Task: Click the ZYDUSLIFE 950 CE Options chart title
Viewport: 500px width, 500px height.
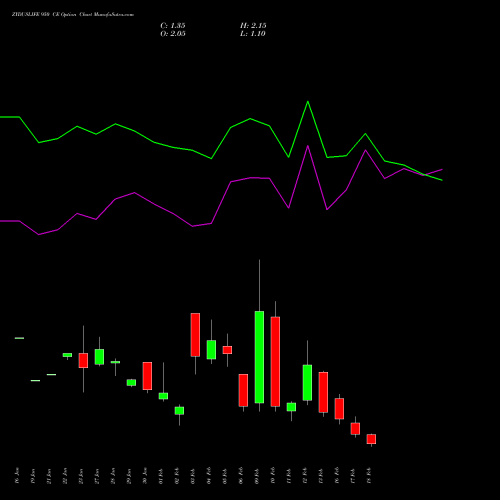Action: click(x=73, y=15)
